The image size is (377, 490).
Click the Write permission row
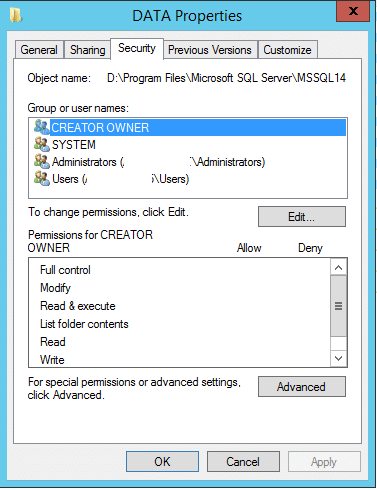click(x=180, y=360)
